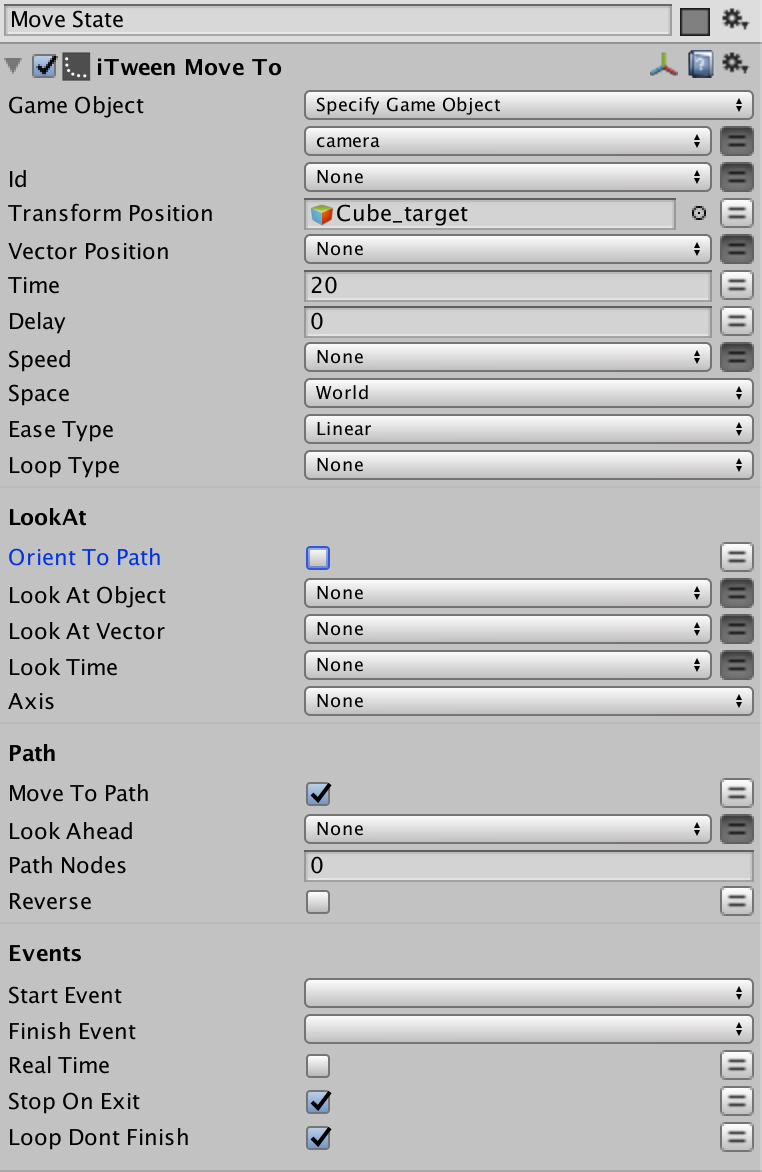This screenshot has height=1172, width=762.
Task: Open the camera variable dropdown
Action: [506, 141]
